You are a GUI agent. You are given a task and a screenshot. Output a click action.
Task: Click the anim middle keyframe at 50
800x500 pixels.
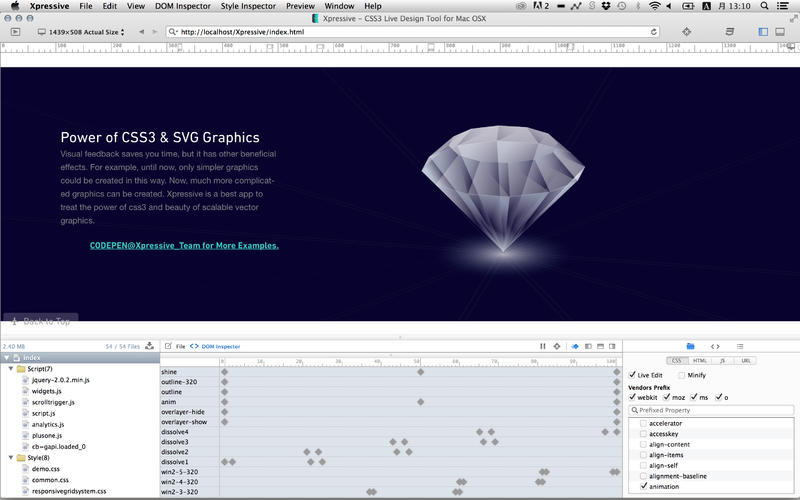coord(420,402)
